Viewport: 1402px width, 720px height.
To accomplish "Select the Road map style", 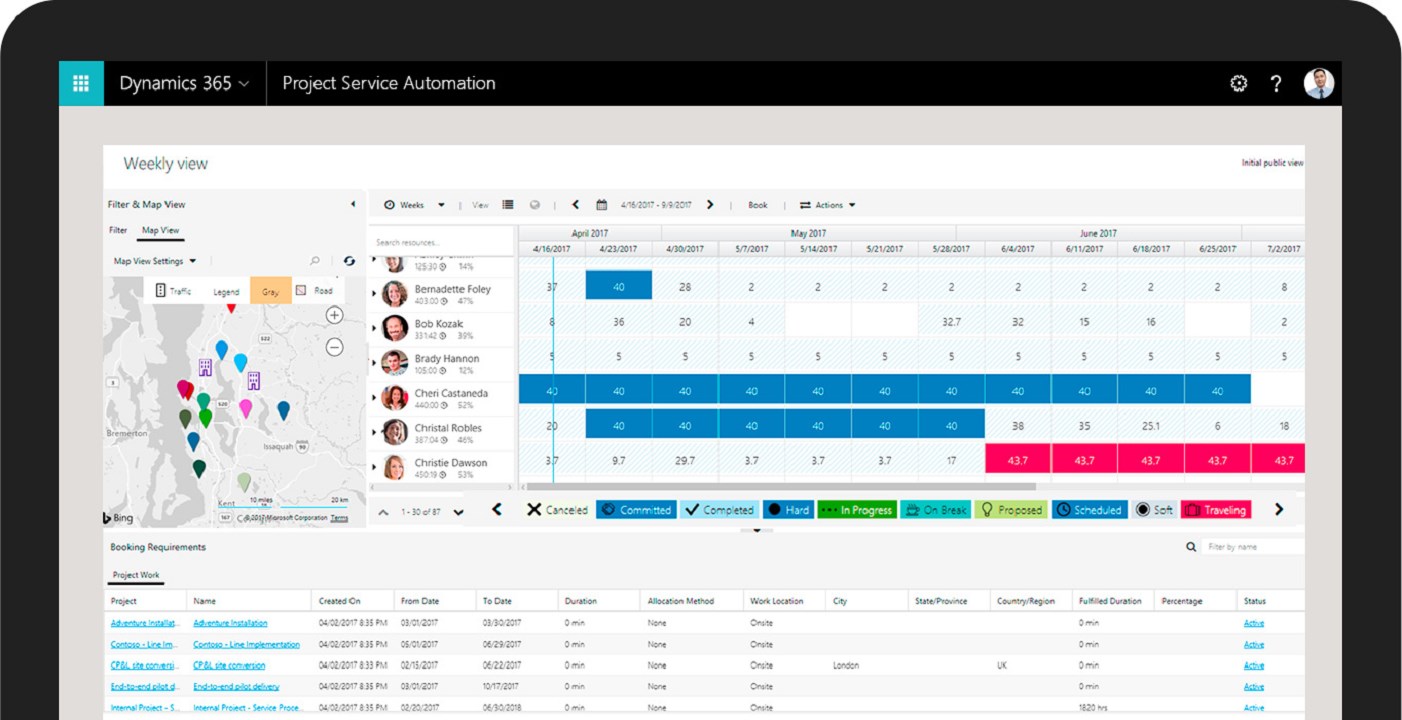I will coord(315,291).
